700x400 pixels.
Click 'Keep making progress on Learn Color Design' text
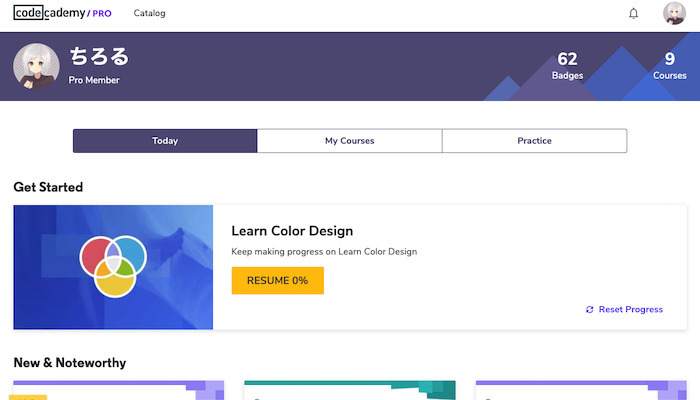pyautogui.click(x=324, y=252)
